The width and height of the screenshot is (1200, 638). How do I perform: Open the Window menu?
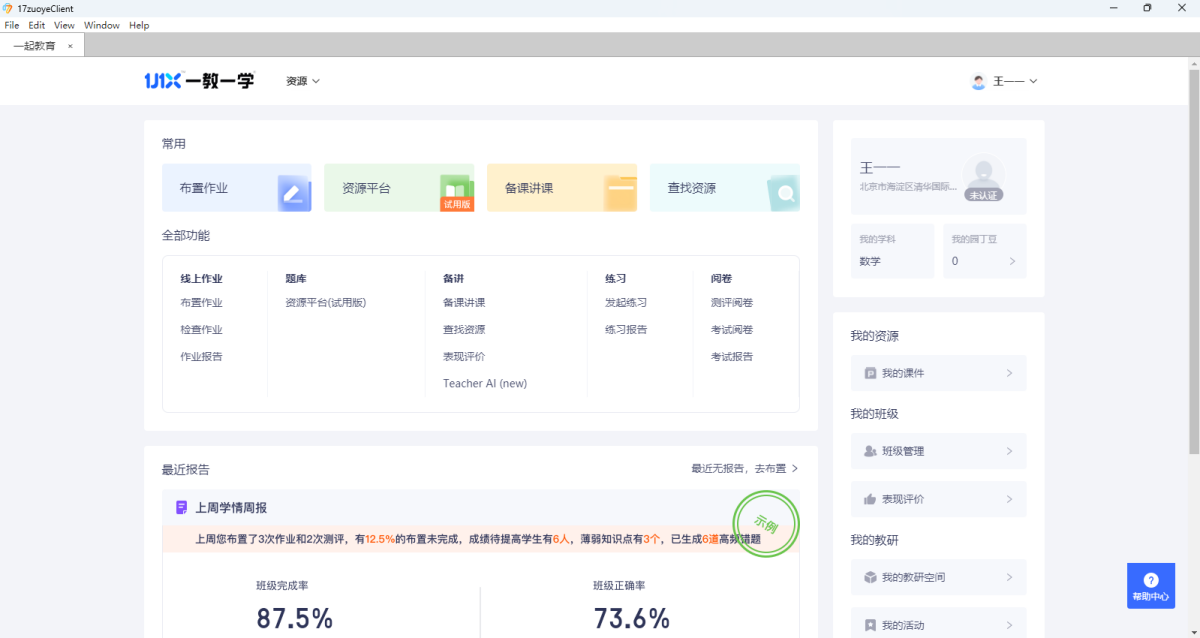101,25
